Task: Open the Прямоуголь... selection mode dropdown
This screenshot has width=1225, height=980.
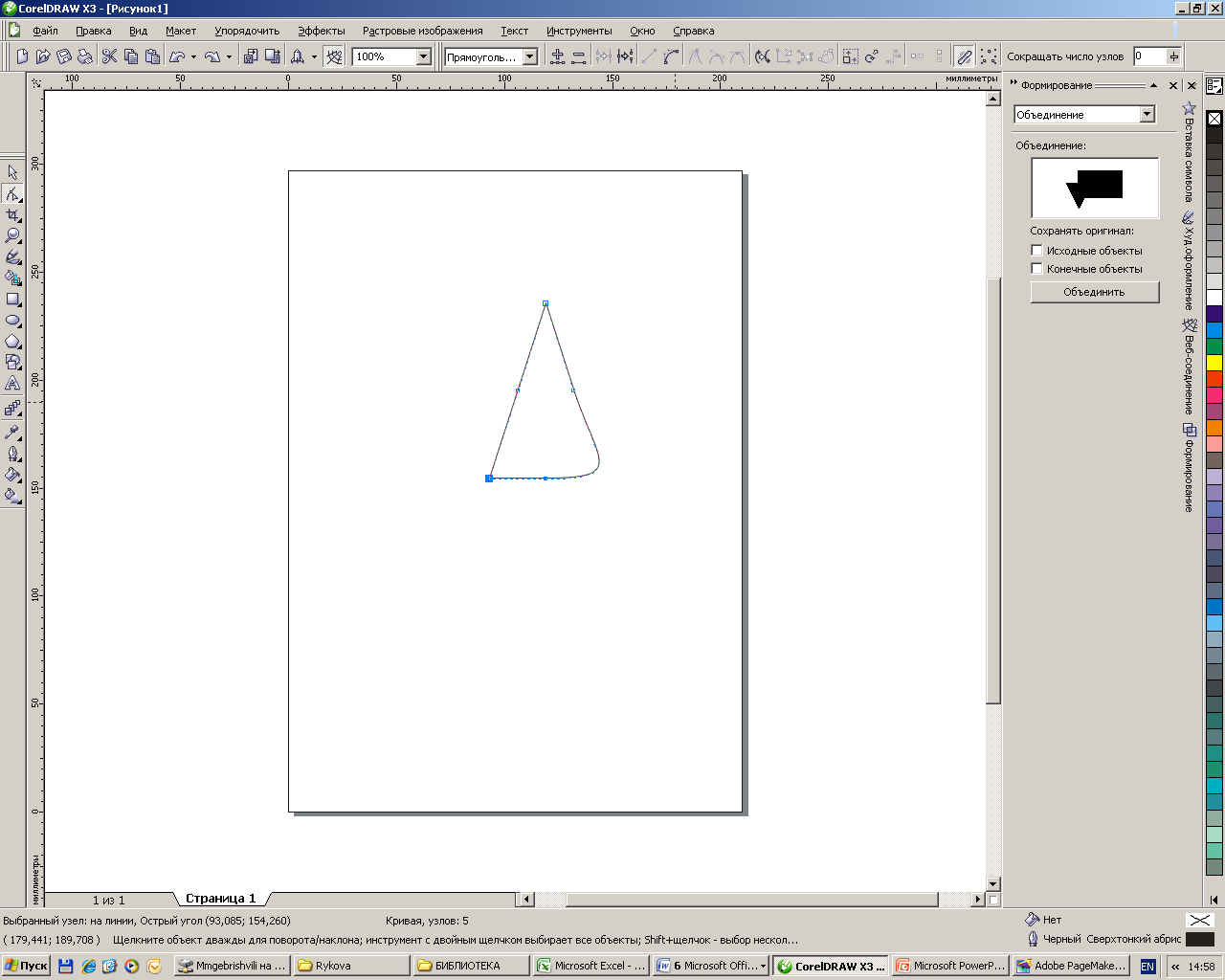Action: click(x=529, y=56)
